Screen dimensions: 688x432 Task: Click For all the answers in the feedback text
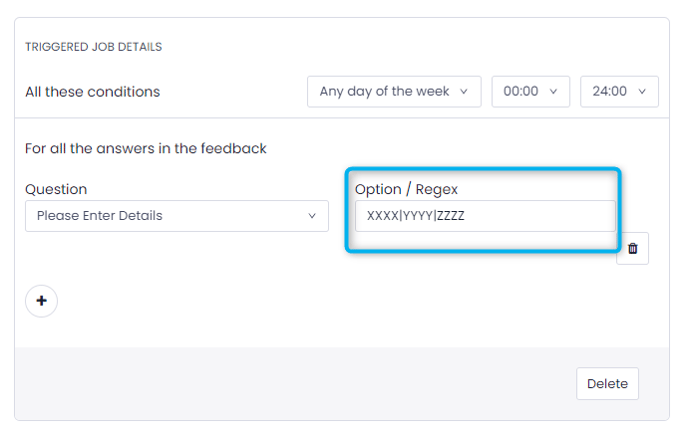[146, 148]
